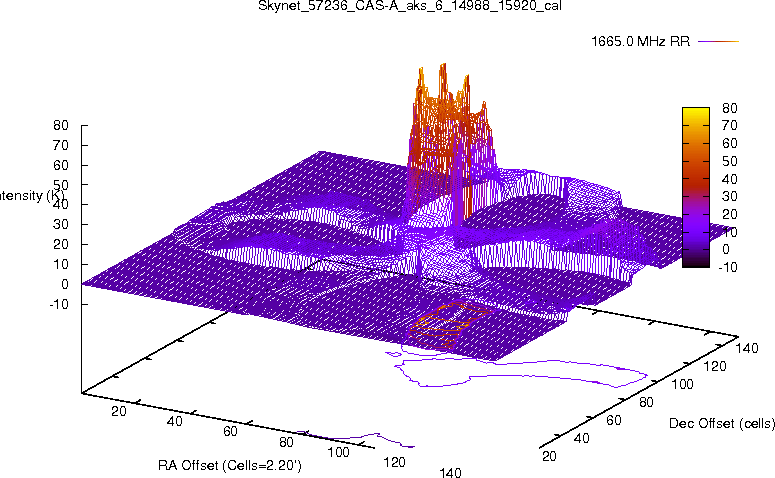Click the 20 label on the color bar
This screenshot has height=478, width=775.
(x=730, y=214)
